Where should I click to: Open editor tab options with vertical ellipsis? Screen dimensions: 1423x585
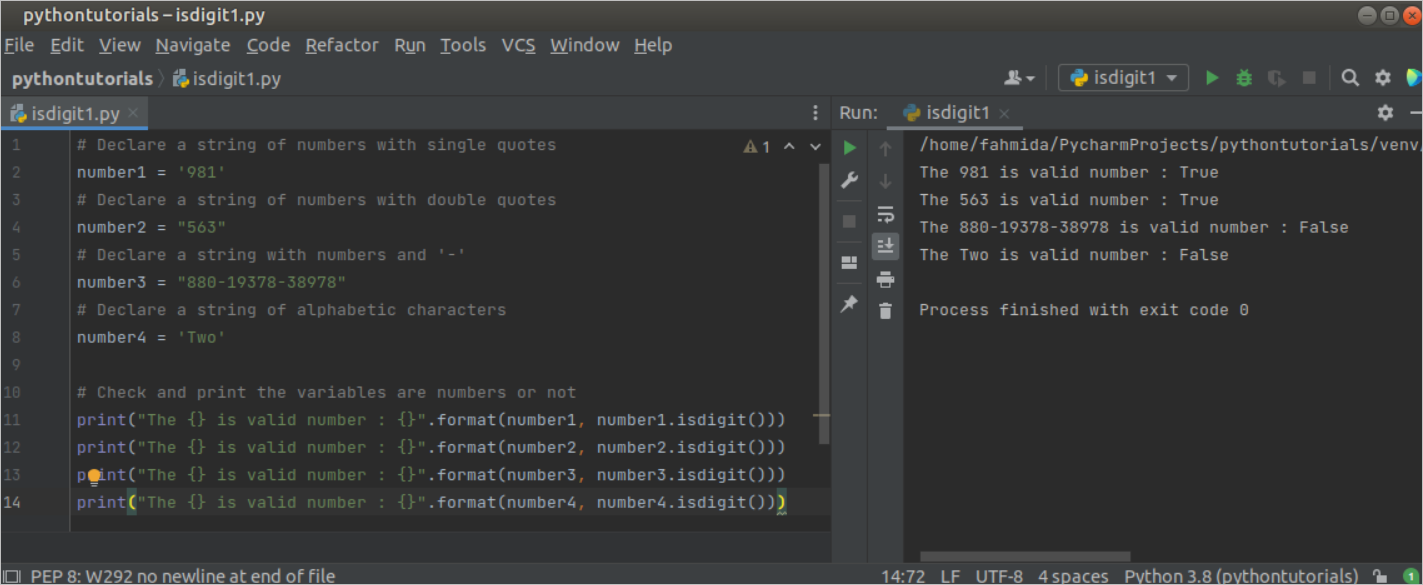pyautogui.click(x=815, y=112)
